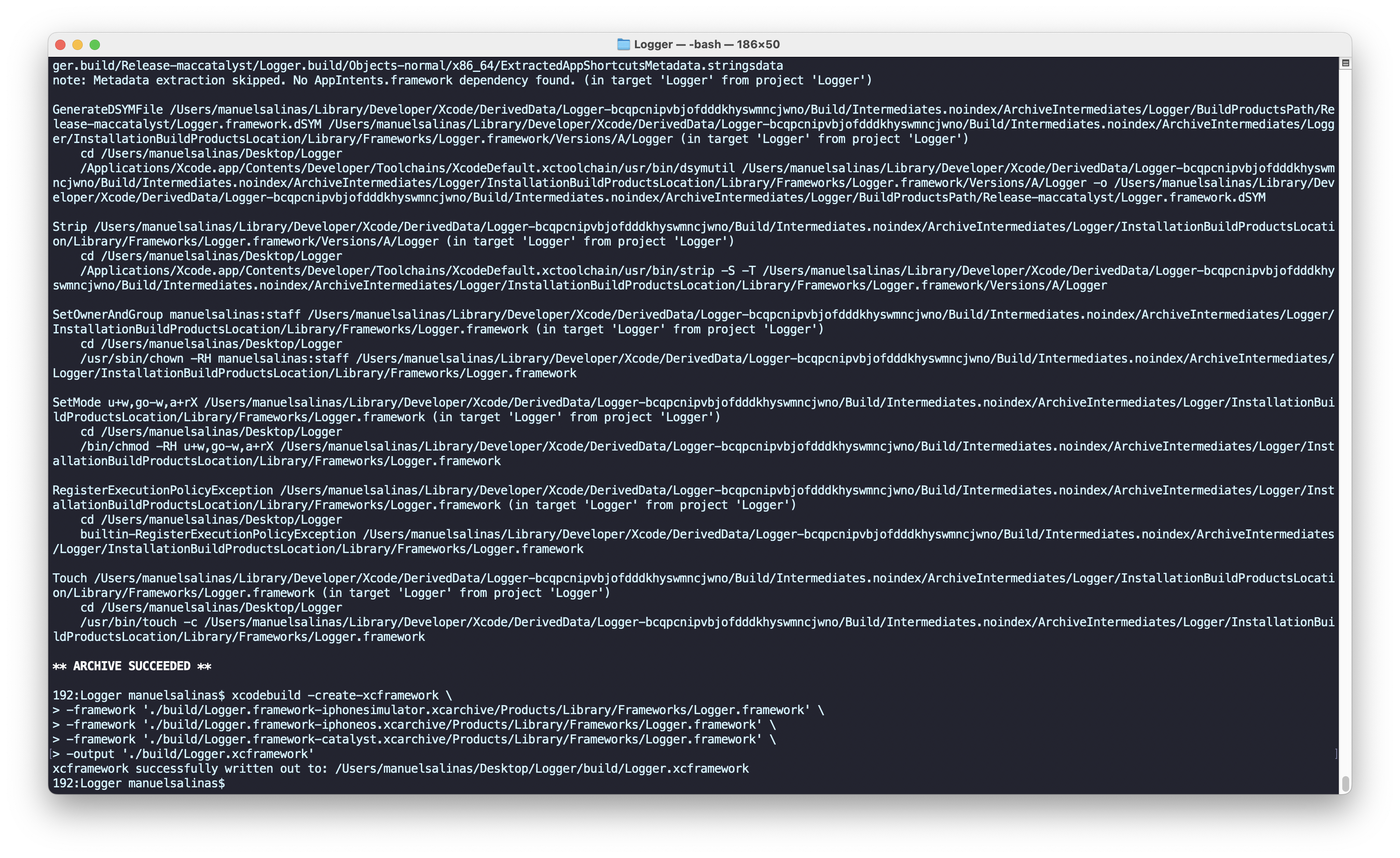The image size is (1400, 858).
Task: Click the '/bin/chmod -RH' command text
Action: (x=128, y=446)
